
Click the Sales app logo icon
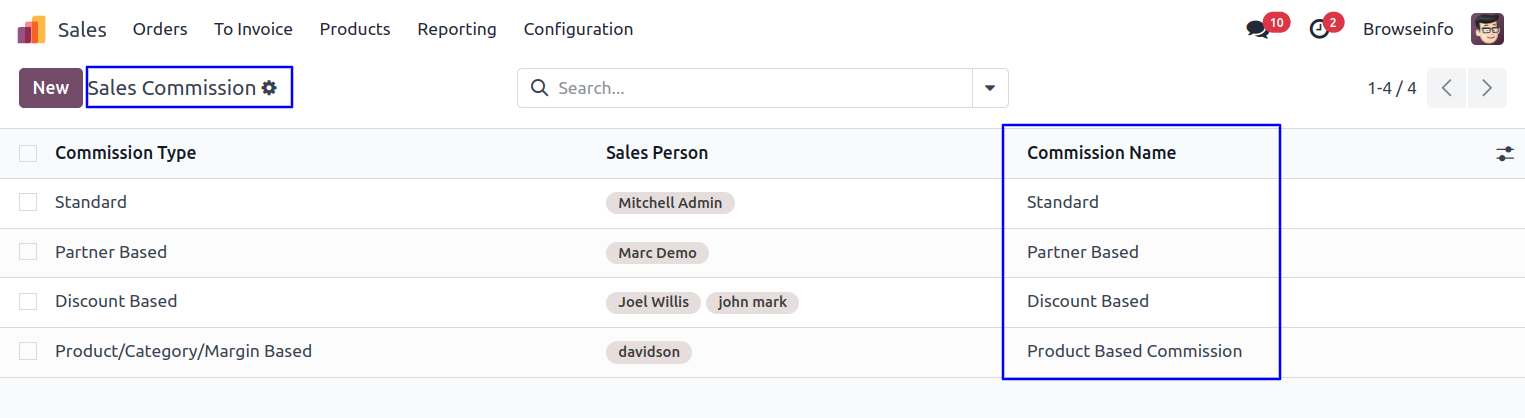click(31, 30)
